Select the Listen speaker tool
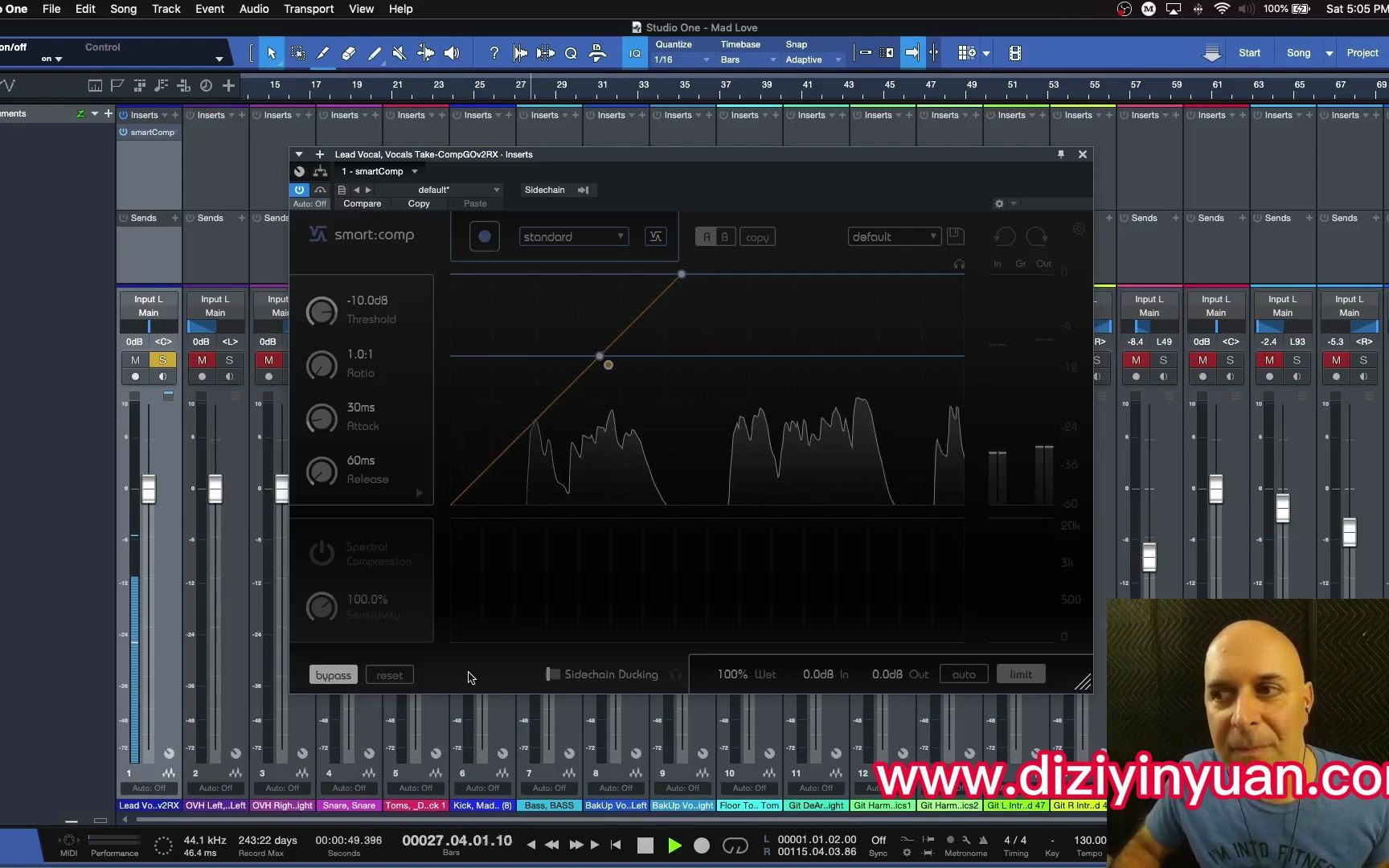This screenshot has width=1389, height=868. tap(452, 53)
